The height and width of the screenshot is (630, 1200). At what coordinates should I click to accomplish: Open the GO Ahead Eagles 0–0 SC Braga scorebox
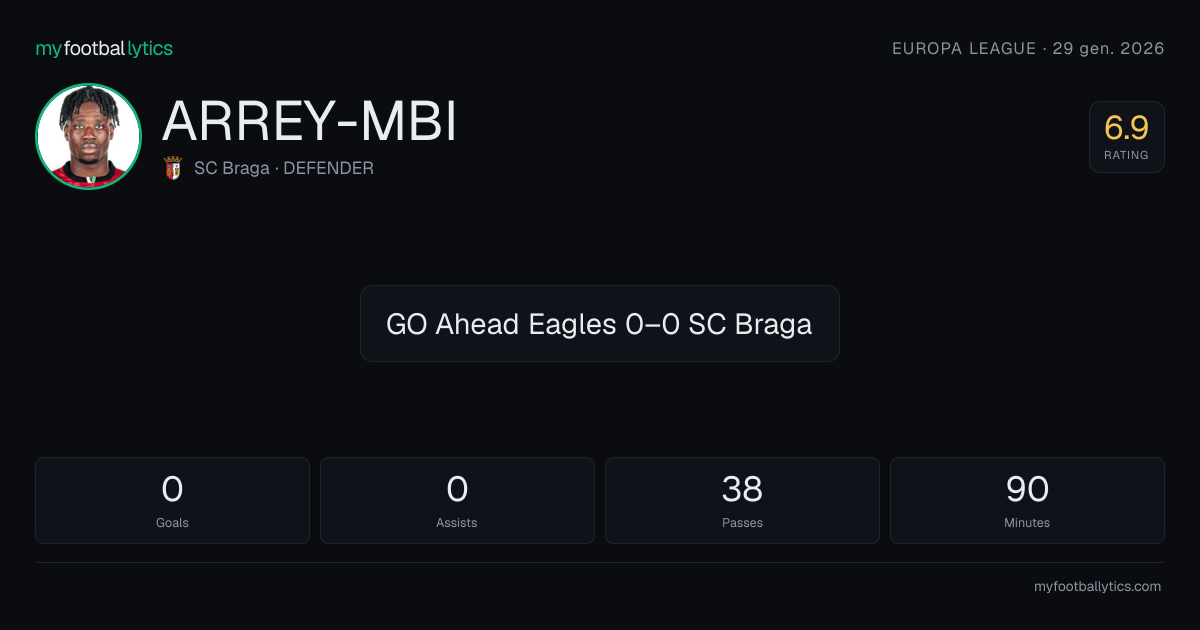pos(599,324)
